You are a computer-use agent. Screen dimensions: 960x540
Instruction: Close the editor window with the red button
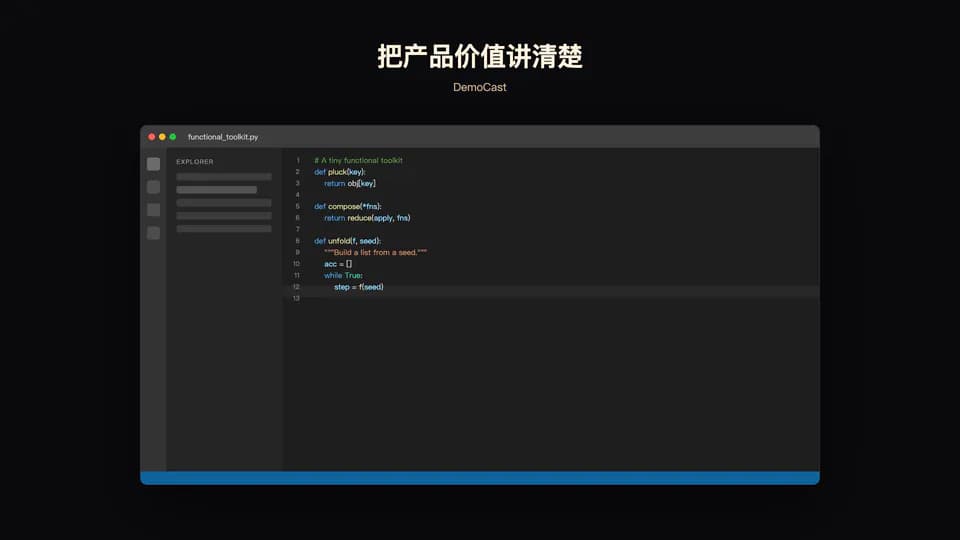[152, 137]
